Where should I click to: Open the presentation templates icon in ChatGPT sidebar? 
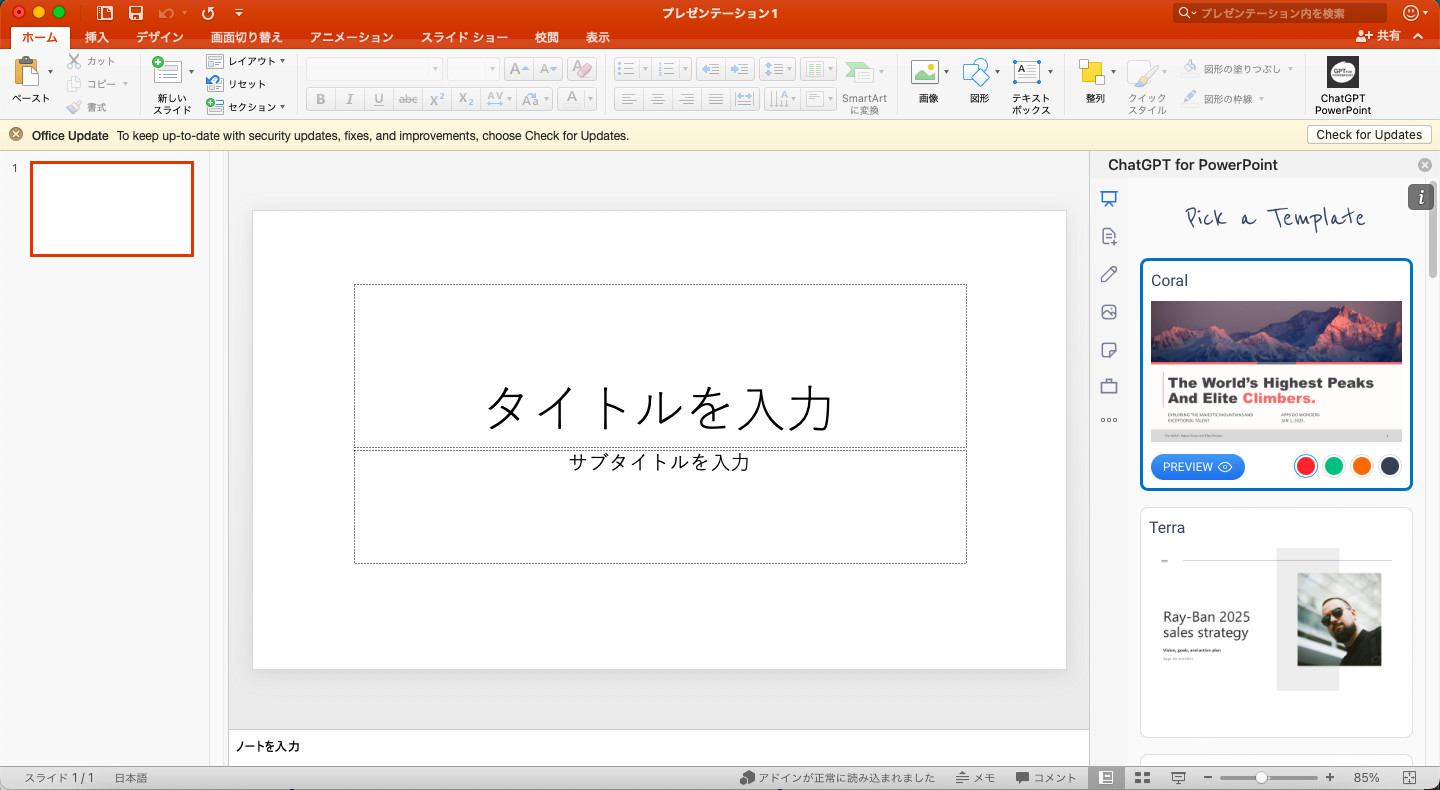click(1108, 199)
